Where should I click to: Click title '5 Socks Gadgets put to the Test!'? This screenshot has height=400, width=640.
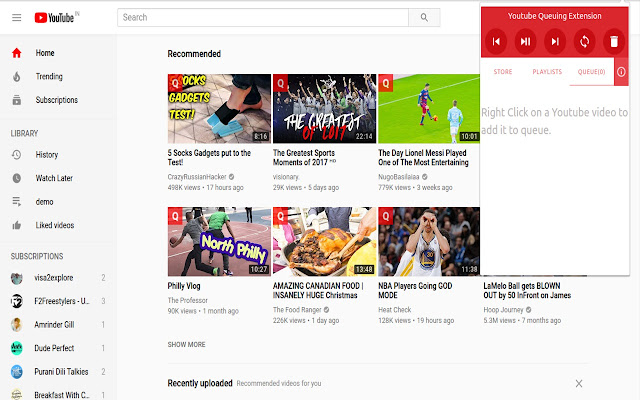(x=209, y=158)
